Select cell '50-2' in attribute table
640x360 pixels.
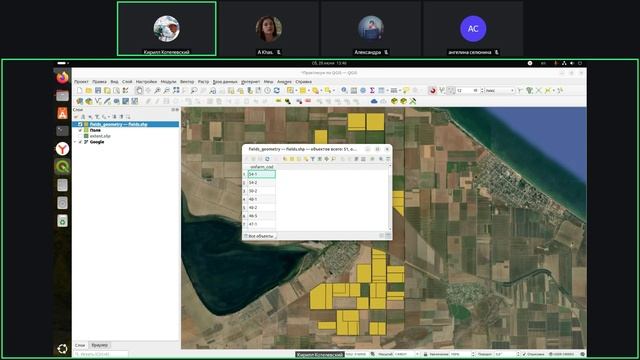pos(262,191)
